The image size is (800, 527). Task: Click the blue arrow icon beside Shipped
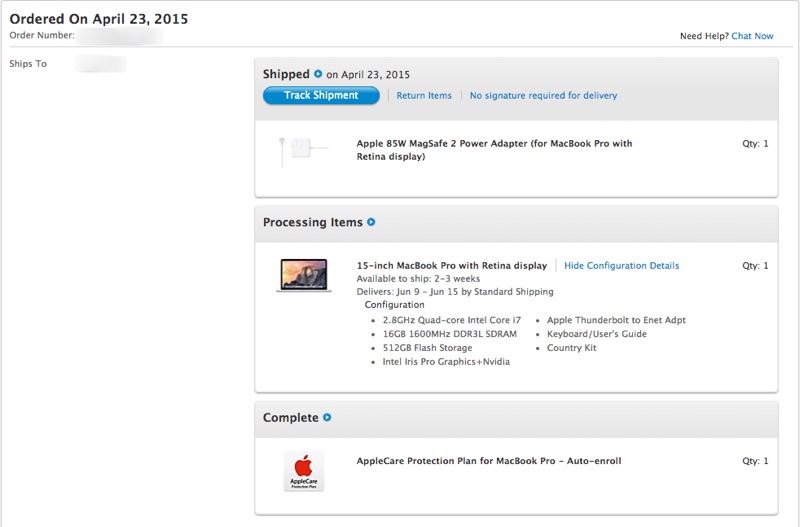(318, 74)
